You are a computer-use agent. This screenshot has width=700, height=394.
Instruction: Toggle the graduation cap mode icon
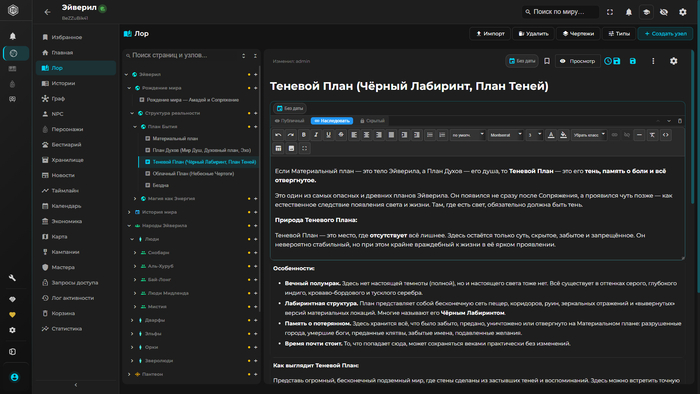point(646,12)
